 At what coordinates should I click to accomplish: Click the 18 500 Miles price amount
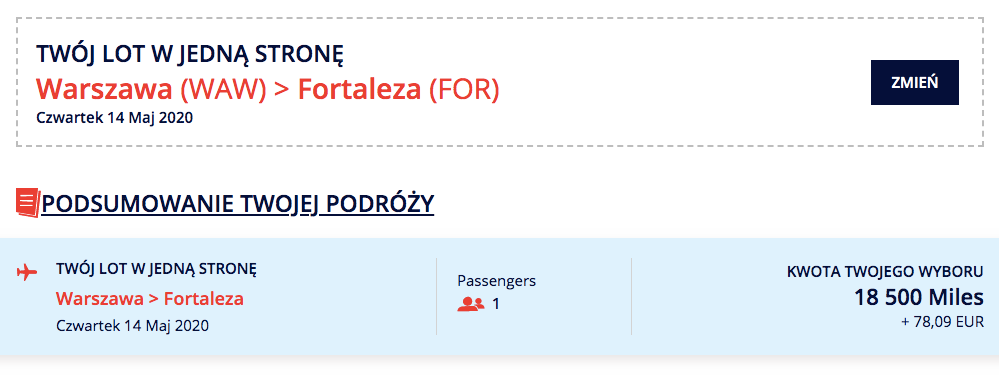click(919, 298)
